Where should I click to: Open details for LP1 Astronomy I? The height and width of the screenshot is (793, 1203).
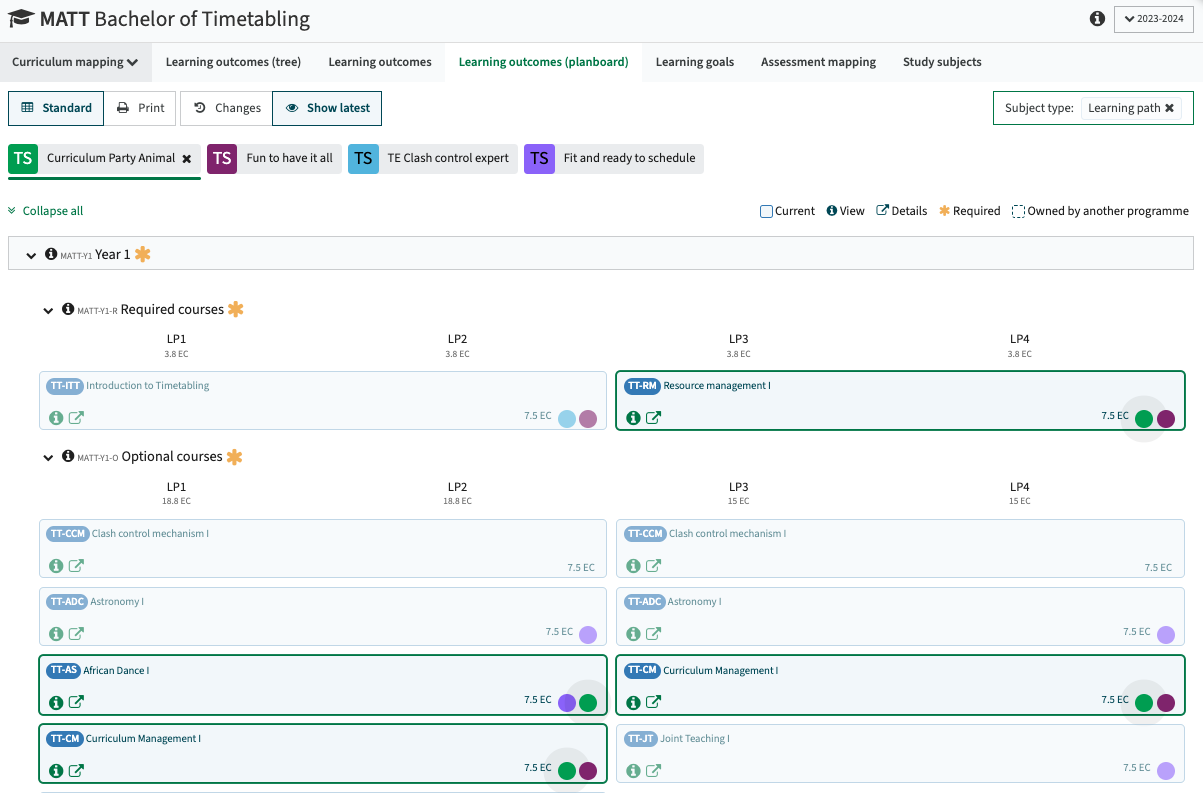click(76, 634)
